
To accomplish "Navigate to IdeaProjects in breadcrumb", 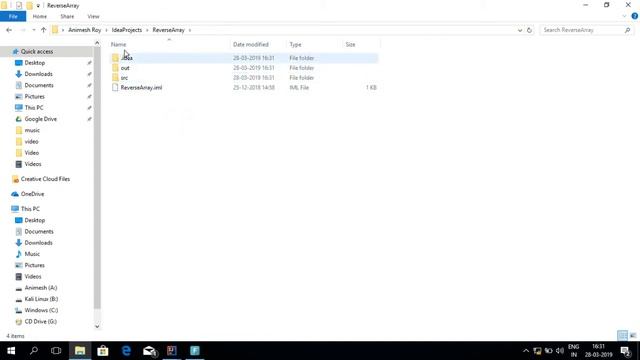I will [127, 30].
